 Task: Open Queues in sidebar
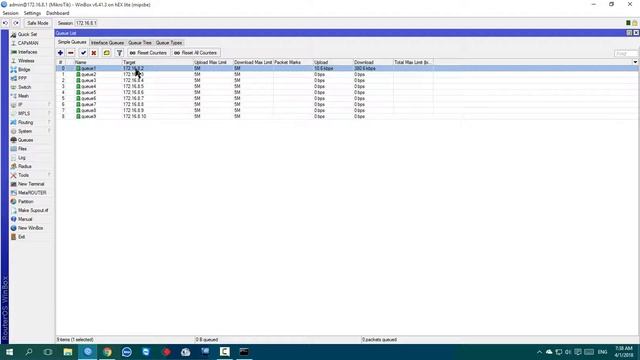pyautogui.click(x=25, y=140)
